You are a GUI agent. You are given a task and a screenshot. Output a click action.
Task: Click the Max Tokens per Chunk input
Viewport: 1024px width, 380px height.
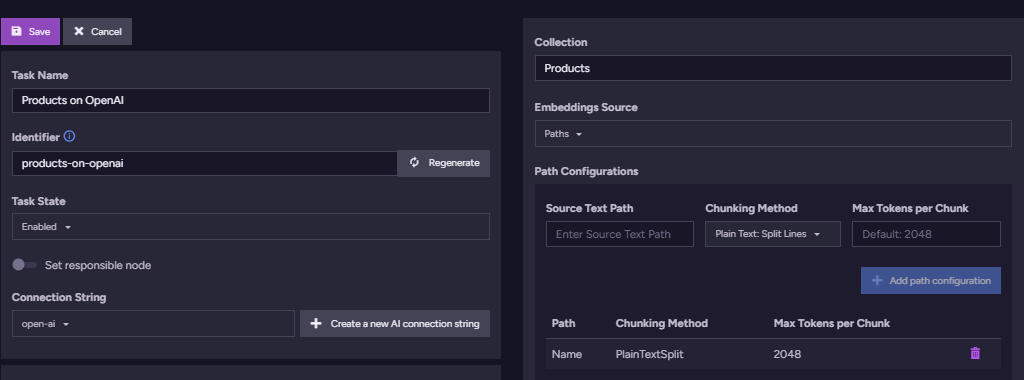tap(926, 234)
